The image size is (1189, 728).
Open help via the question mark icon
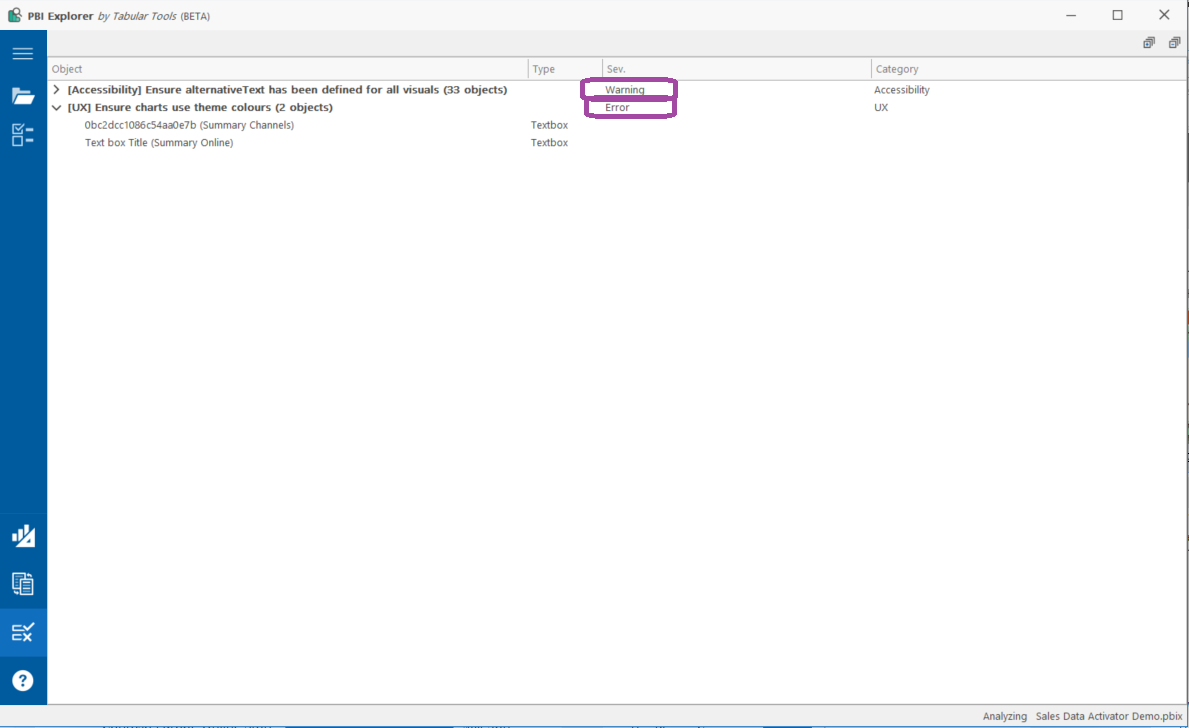tap(23, 679)
